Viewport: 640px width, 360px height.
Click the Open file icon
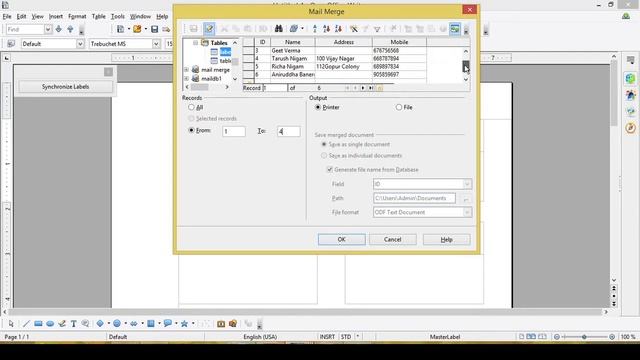click(x=137, y=29)
